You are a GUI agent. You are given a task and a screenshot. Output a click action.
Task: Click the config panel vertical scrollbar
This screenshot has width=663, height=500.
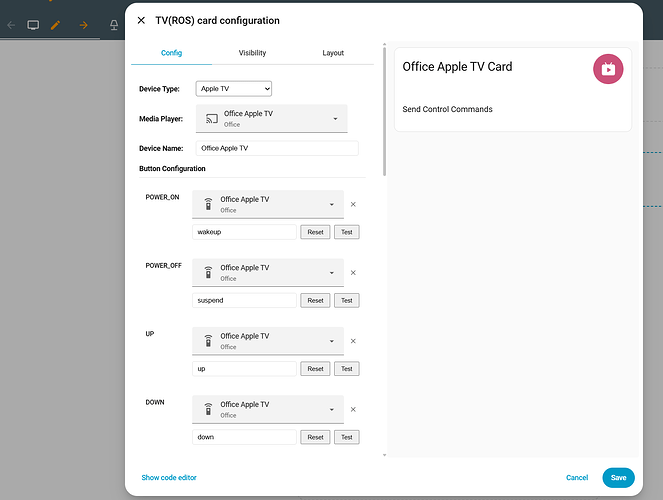click(x=384, y=112)
